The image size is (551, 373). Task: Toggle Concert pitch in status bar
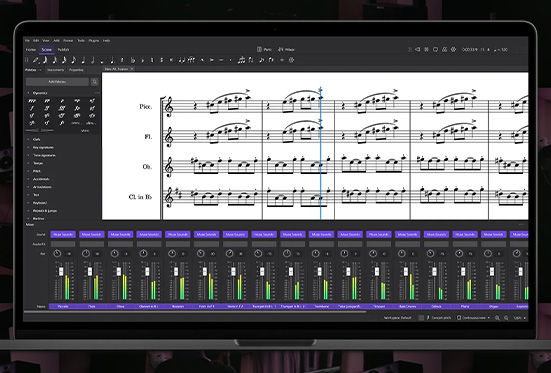[439, 318]
